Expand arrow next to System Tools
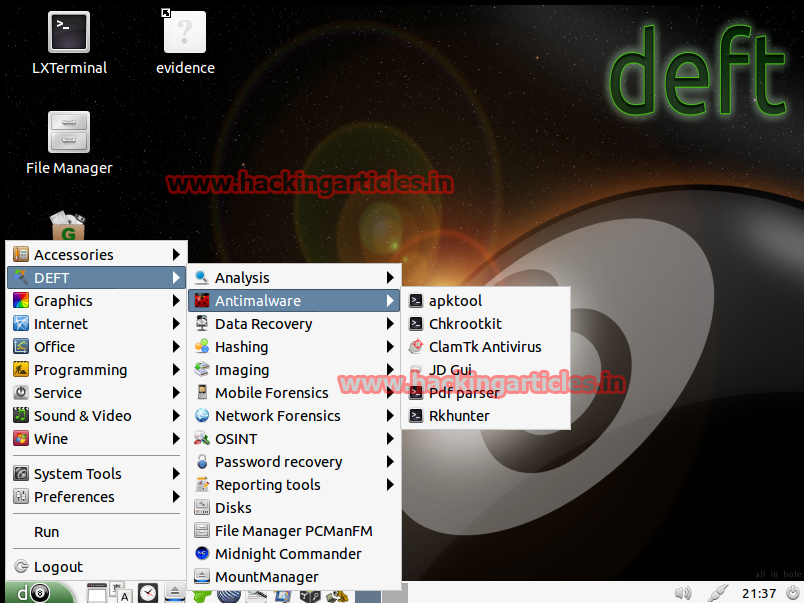Screen dimensions: 804x603 coord(176,473)
